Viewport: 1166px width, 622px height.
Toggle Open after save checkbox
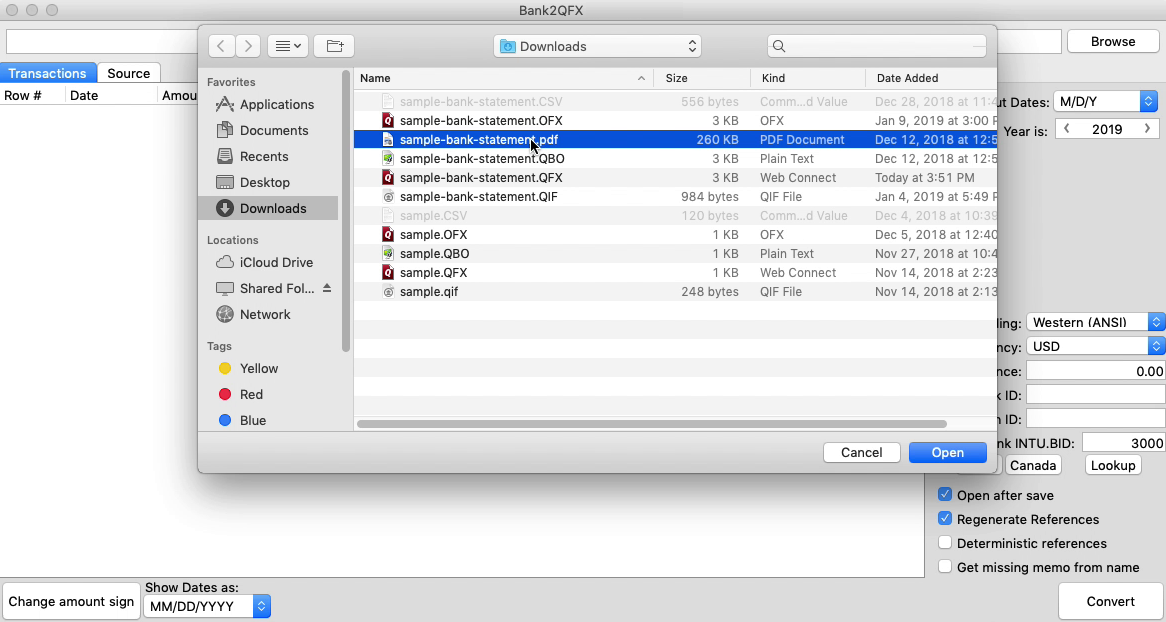[944, 494]
